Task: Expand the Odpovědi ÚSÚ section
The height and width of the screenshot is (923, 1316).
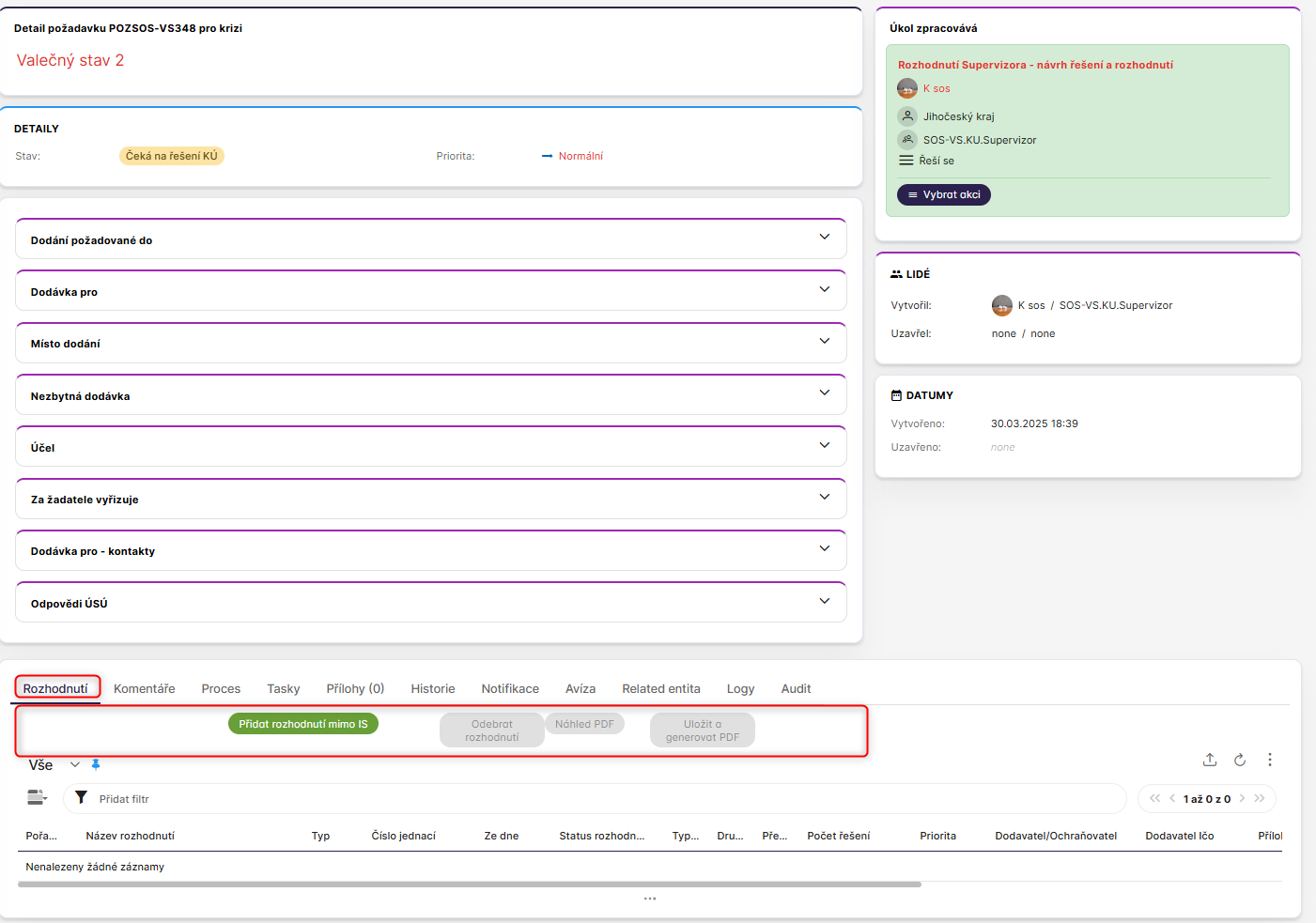Action: coord(824,602)
